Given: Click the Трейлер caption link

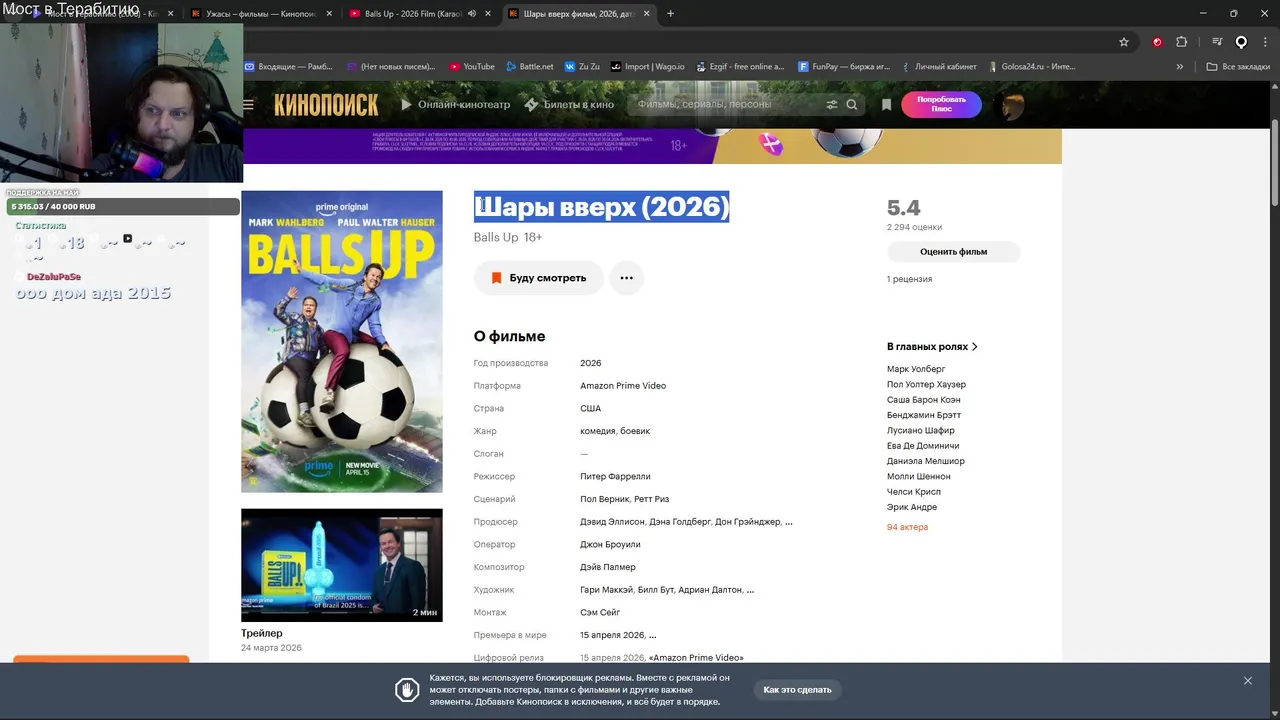Looking at the screenshot, I should click(262, 633).
